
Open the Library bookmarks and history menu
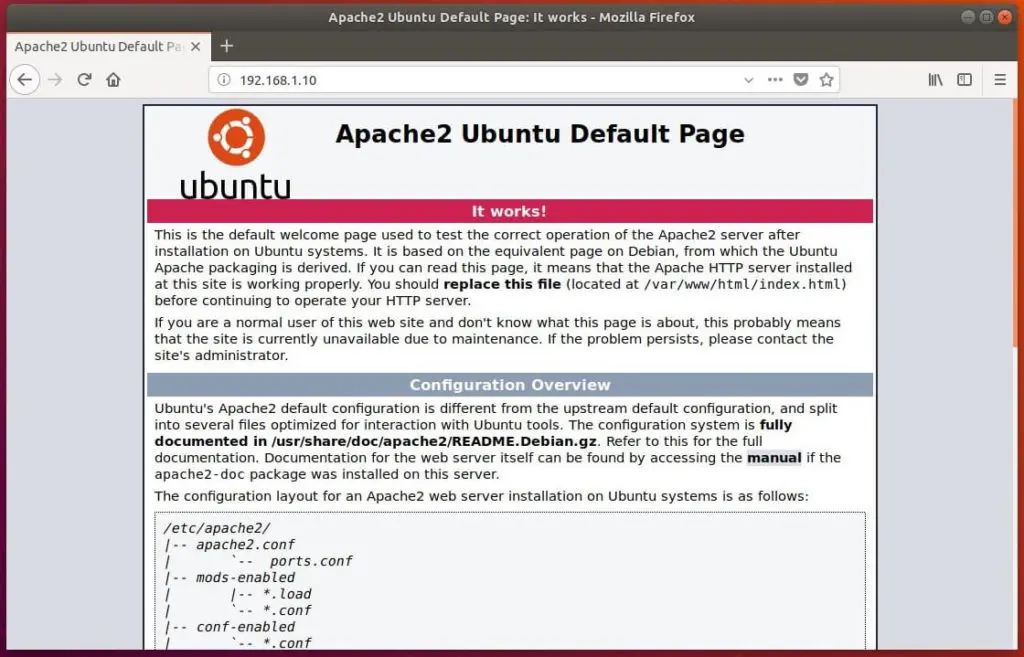pos(935,80)
